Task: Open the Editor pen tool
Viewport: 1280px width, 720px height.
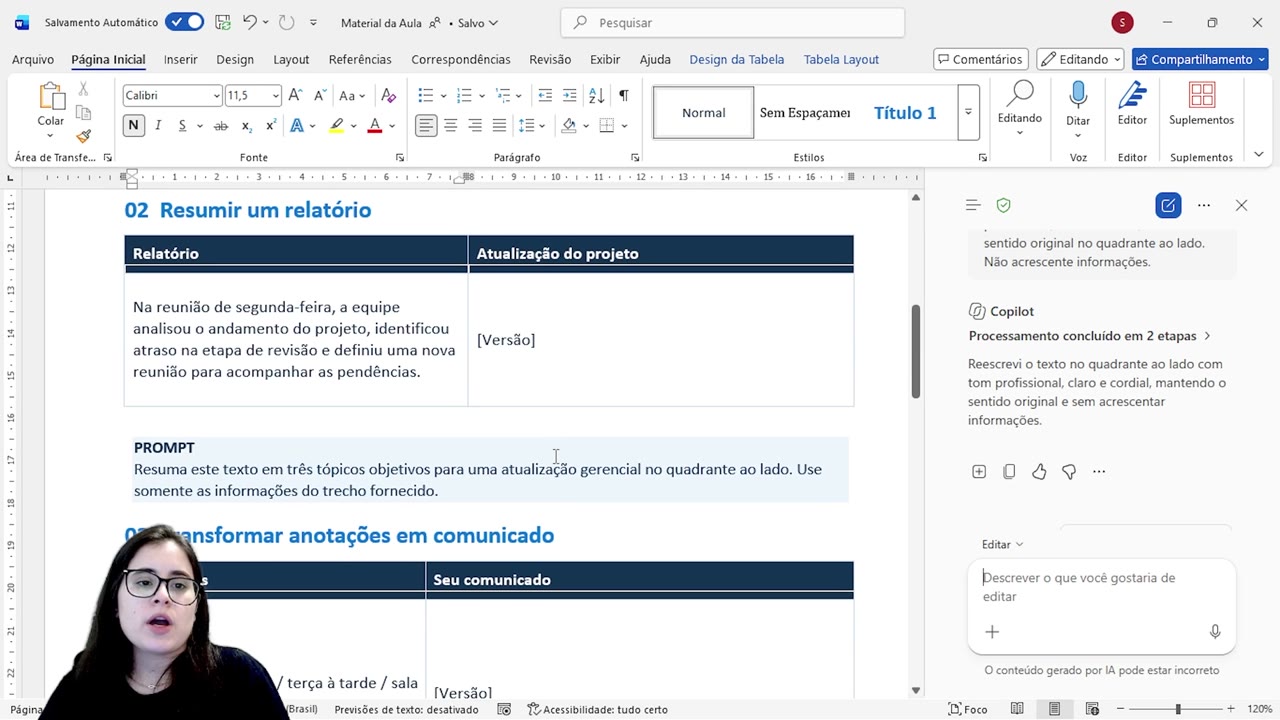Action: click(x=1132, y=104)
